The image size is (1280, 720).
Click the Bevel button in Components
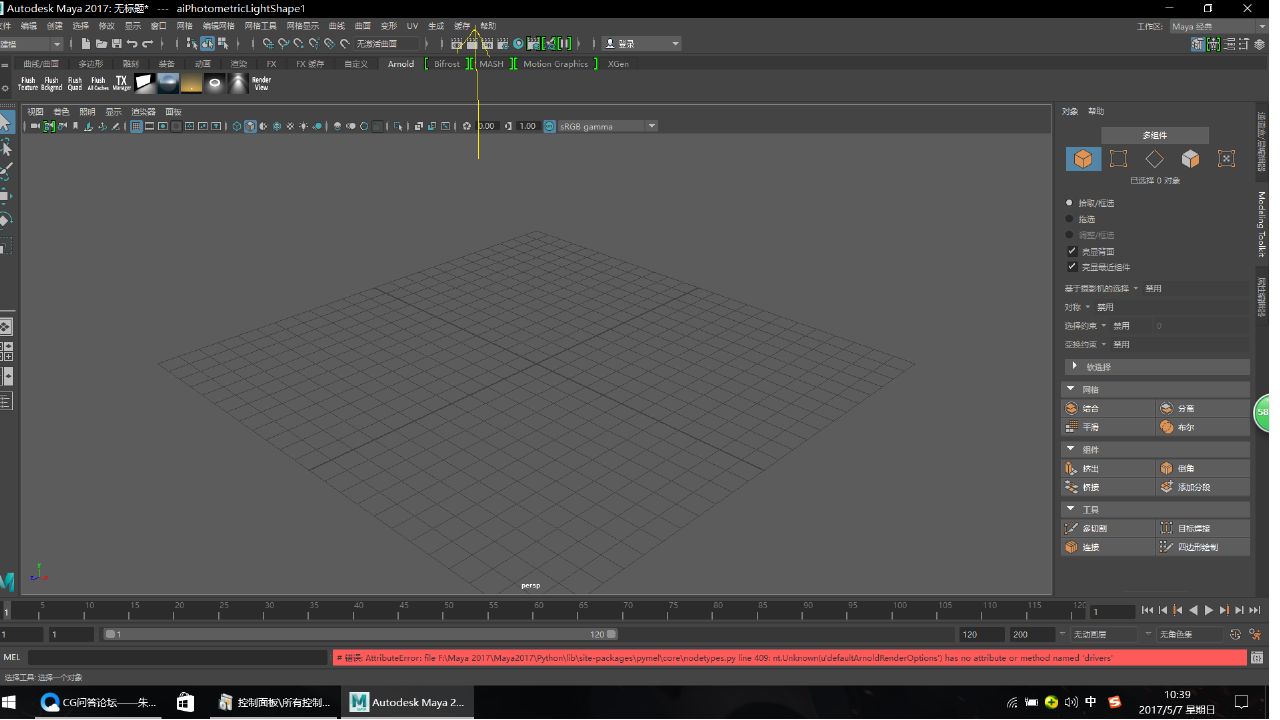1203,468
